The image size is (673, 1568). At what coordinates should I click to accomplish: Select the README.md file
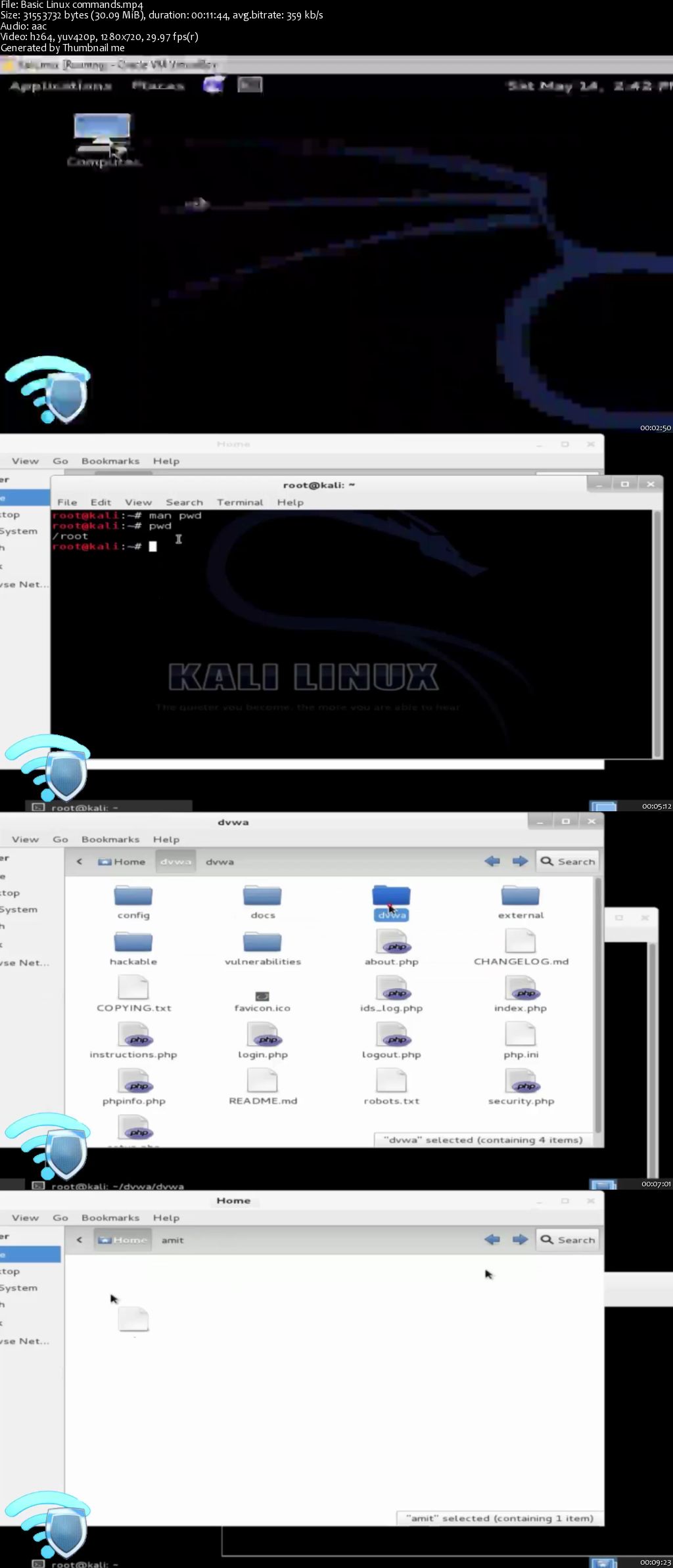coord(263,1087)
